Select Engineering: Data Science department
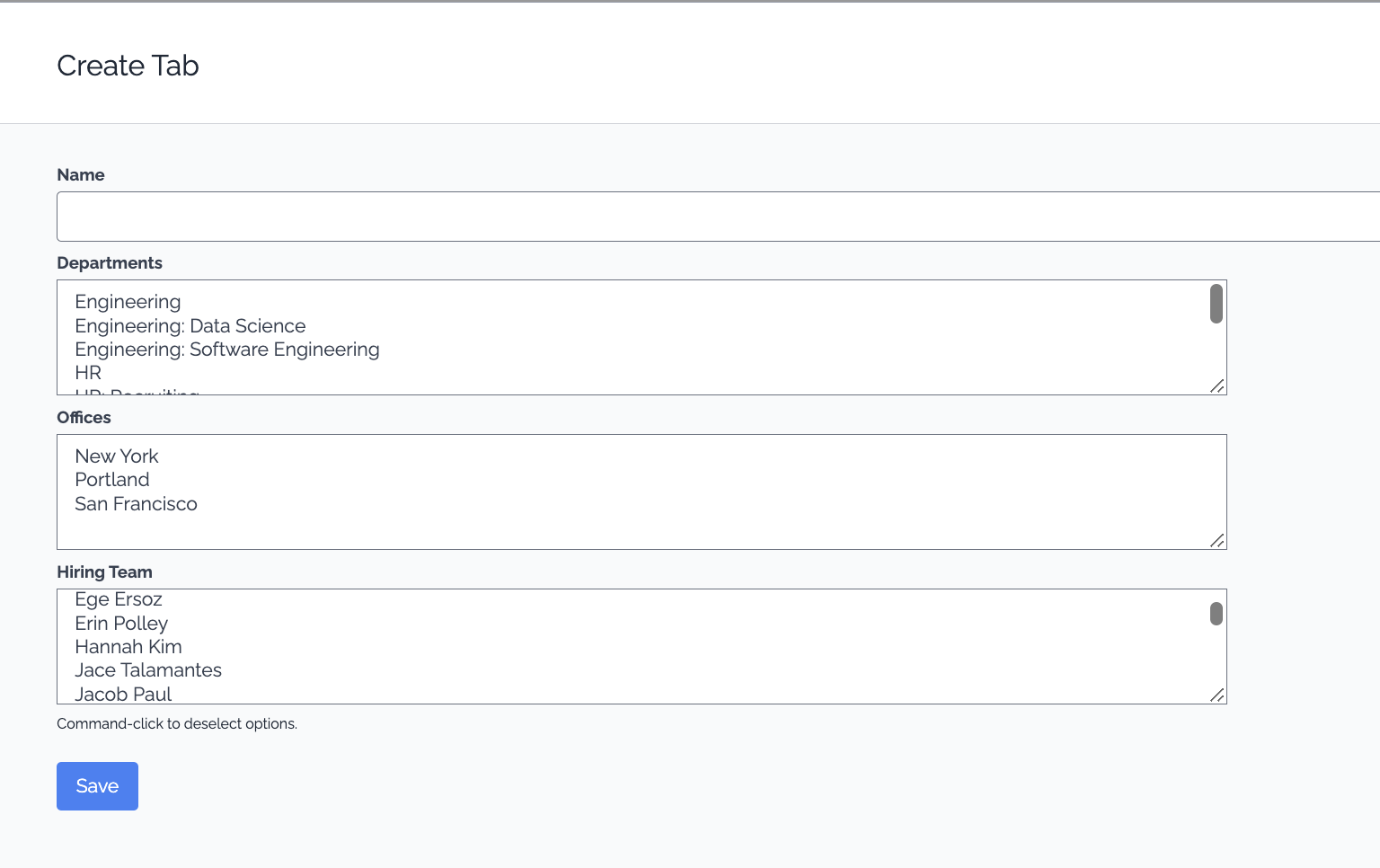This screenshot has height=868, width=1380. [x=190, y=326]
